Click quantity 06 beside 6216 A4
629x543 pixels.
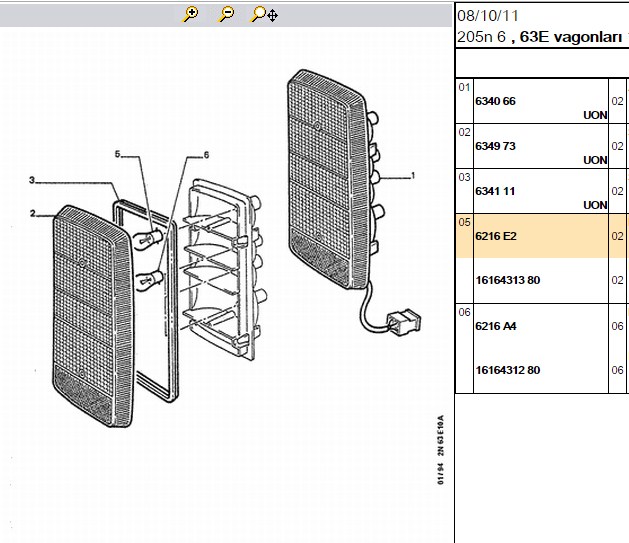(x=617, y=326)
